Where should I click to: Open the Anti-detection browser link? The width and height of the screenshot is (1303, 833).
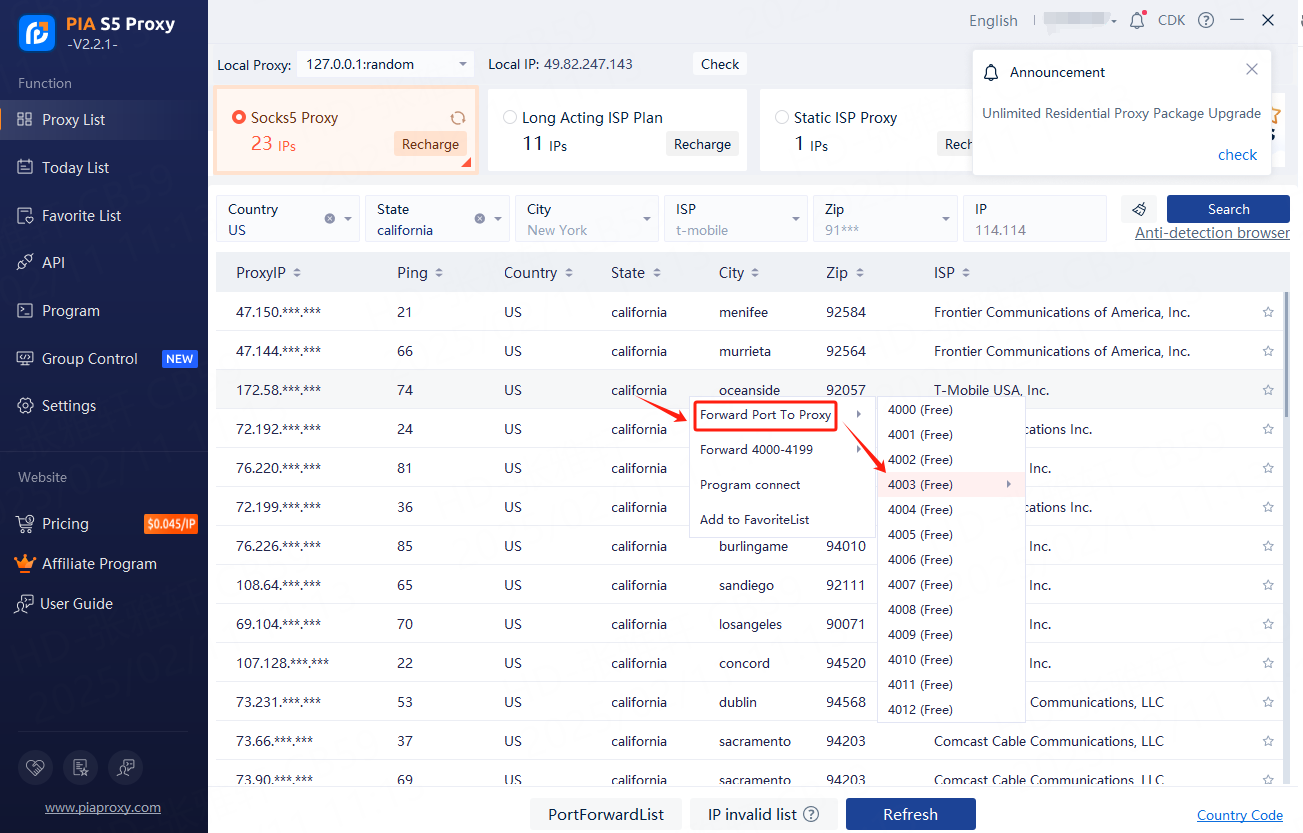click(x=1212, y=233)
